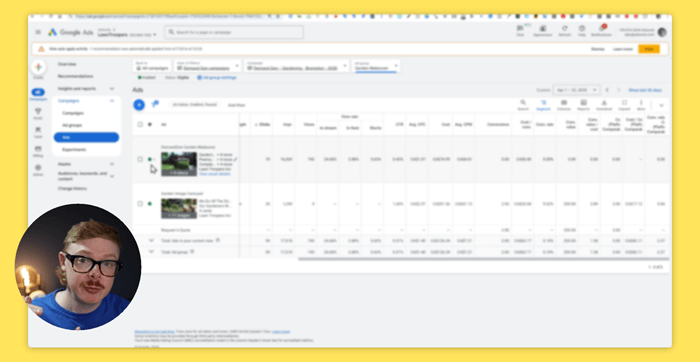Open the hamburger main menu
This screenshot has height=362, width=700.
click(x=38, y=32)
